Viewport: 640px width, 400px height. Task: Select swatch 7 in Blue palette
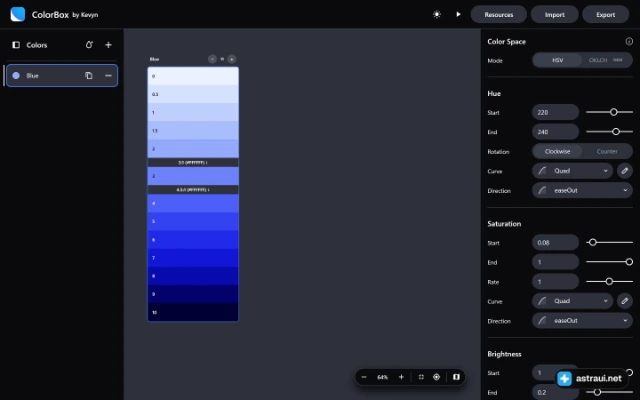[x=193, y=258]
